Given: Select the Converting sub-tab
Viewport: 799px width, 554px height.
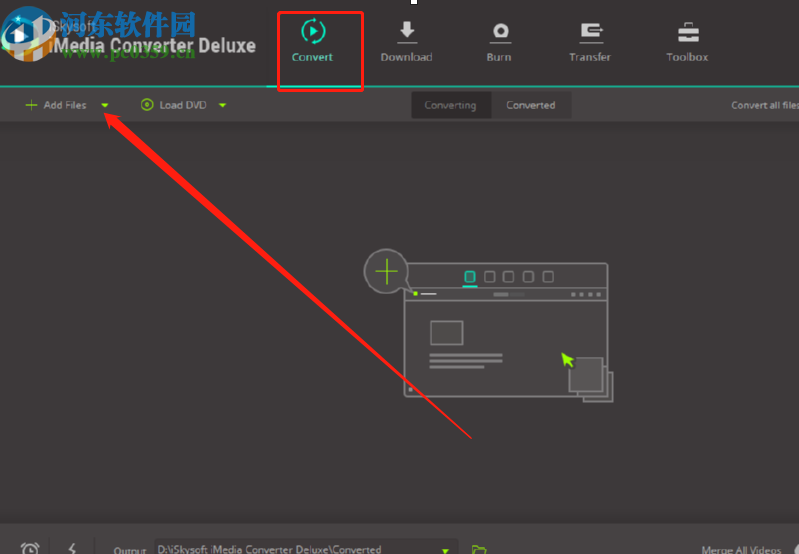Looking at the screenshot, I should (450, 105).
